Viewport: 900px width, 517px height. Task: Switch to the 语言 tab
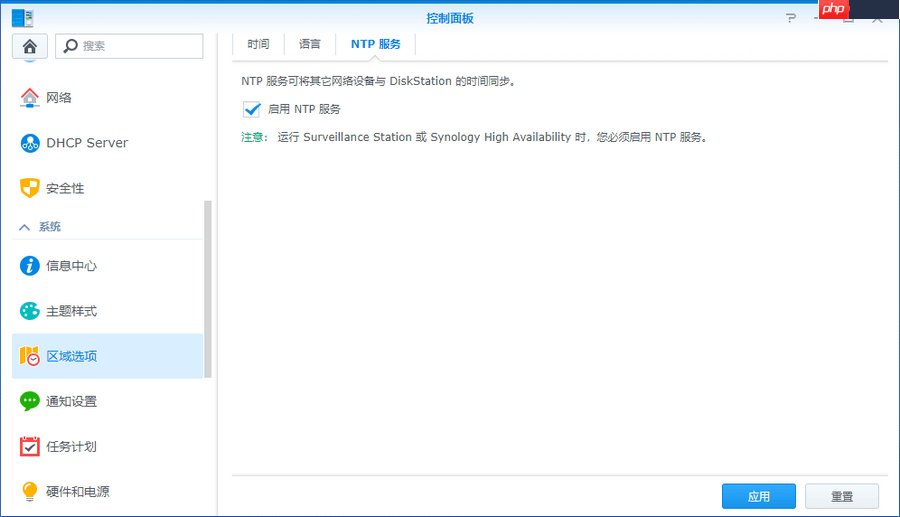point(310,44)
